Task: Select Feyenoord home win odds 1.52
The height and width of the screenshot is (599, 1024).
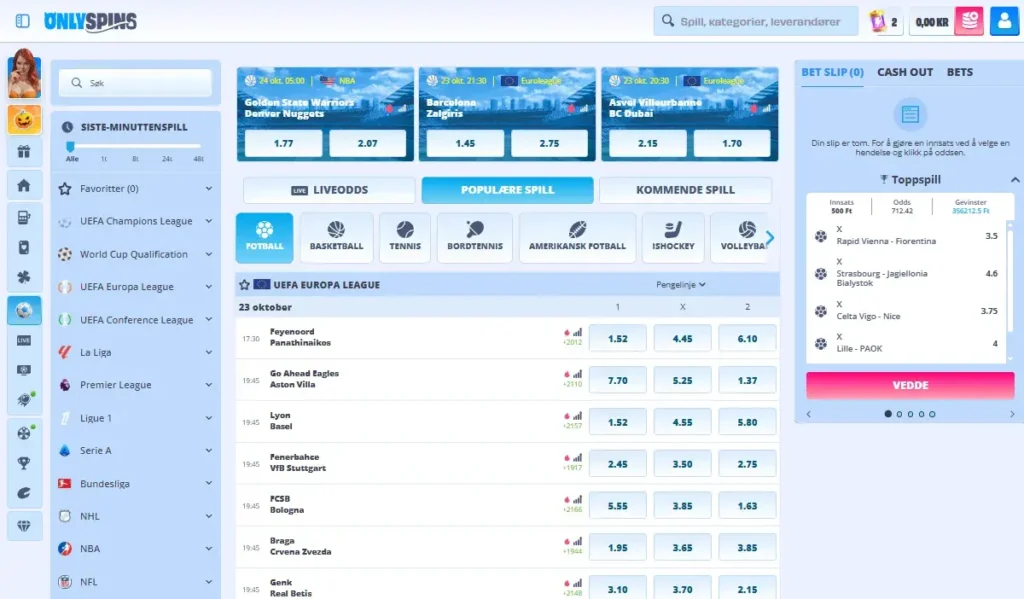Action: pyautogui.click(x=617, y=338)
